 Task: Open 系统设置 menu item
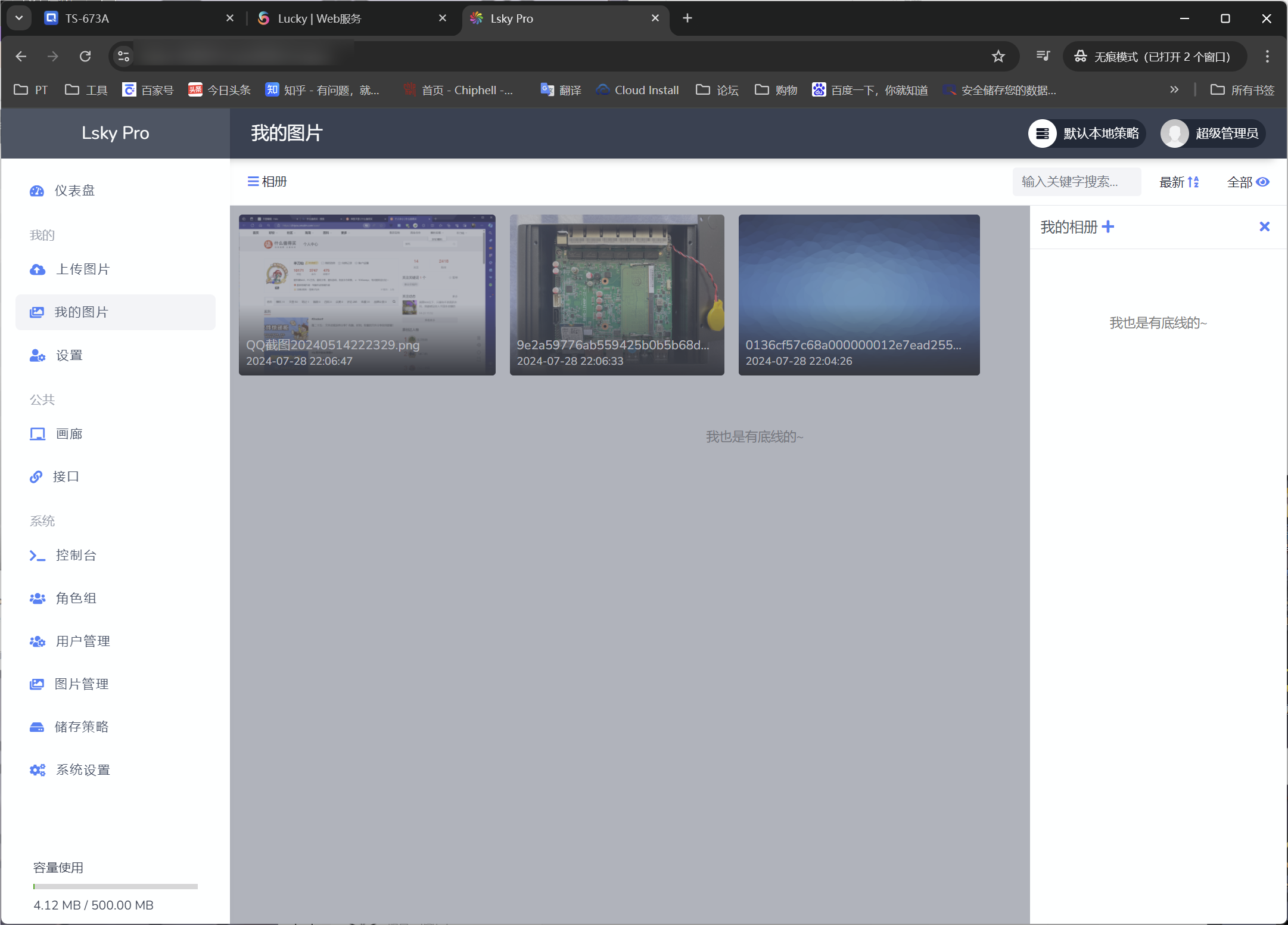click(x=116, y=770)
